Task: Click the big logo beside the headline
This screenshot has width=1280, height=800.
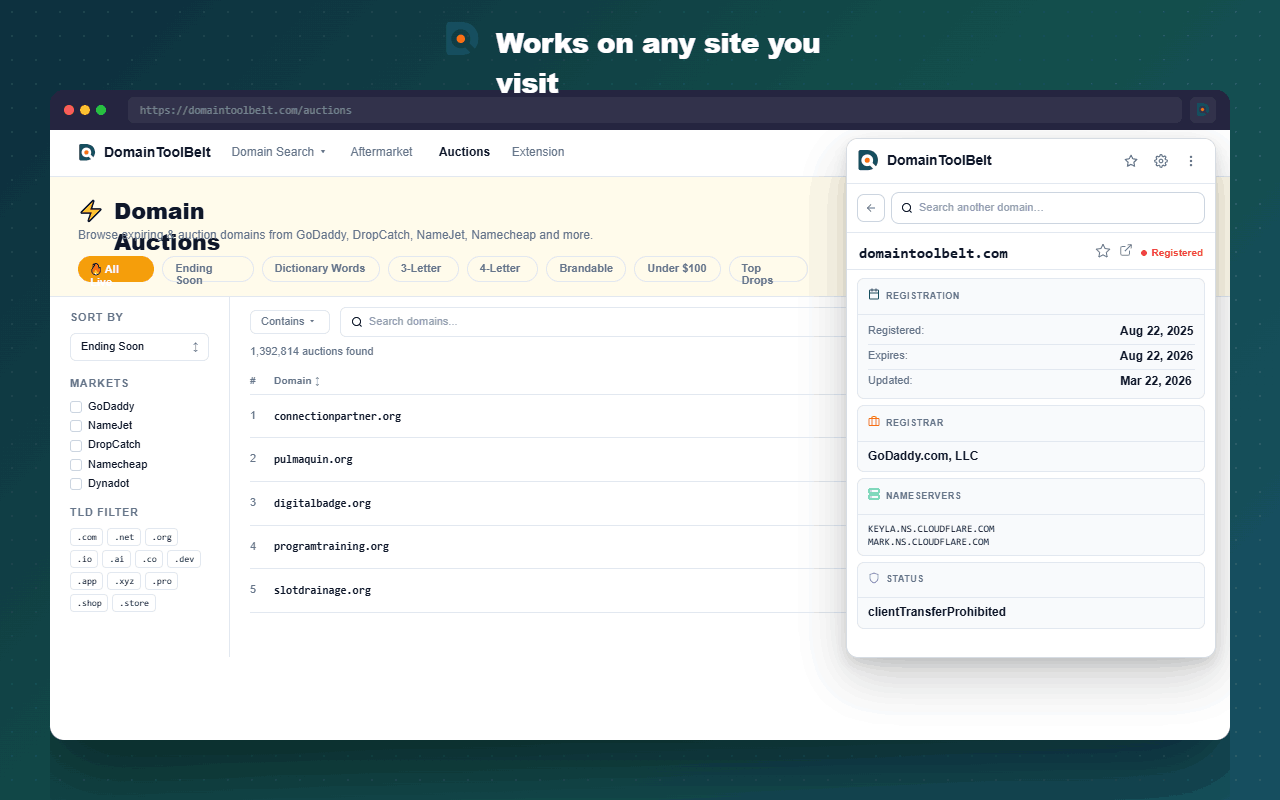Action: [461, 39]
